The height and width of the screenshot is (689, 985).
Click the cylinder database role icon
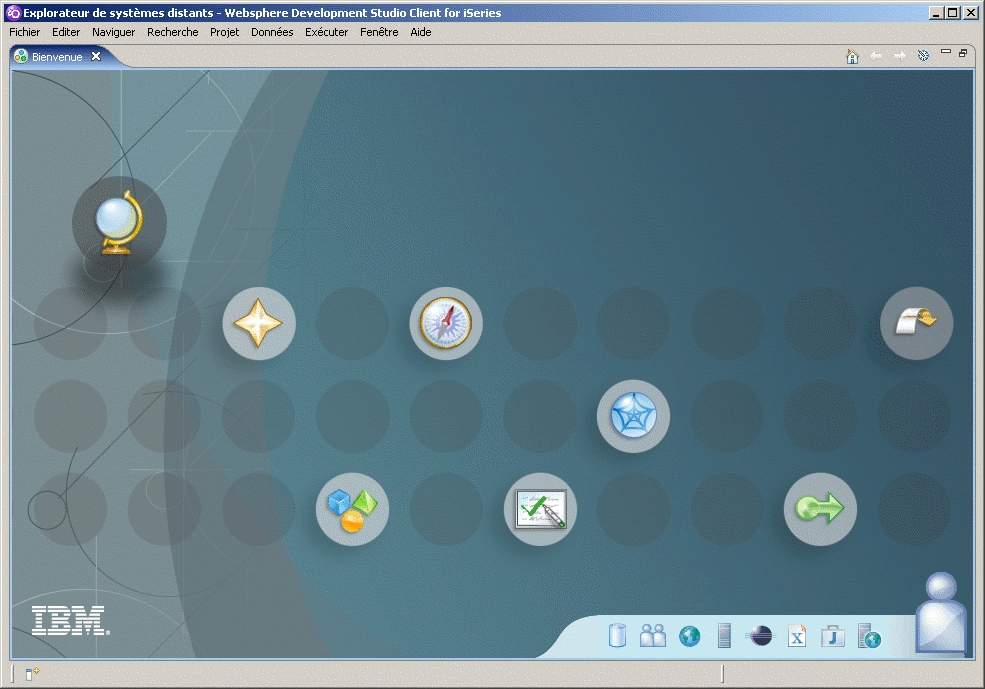coord(618,636)
